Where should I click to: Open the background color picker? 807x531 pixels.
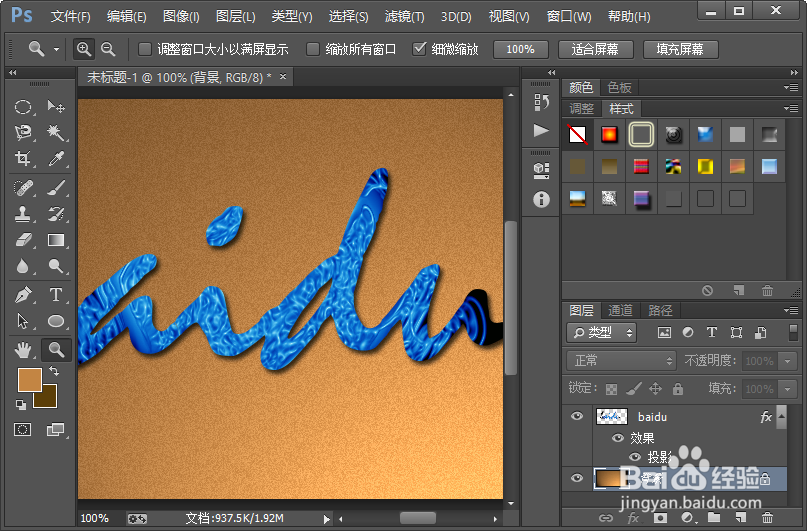[x=49, y=400]
